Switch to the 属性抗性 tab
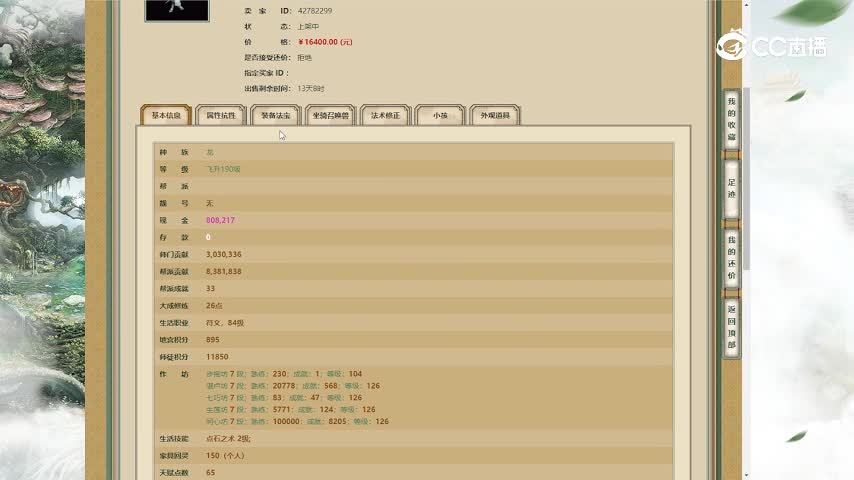The width and height of the screenshot is (854, 480). pos(221,116)
